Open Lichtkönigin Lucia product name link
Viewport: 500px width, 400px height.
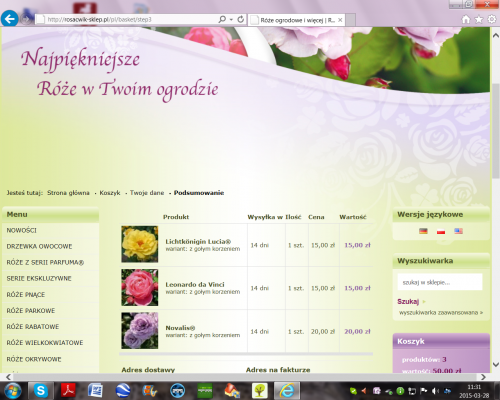pyautogui.click(x=198, y=242)
